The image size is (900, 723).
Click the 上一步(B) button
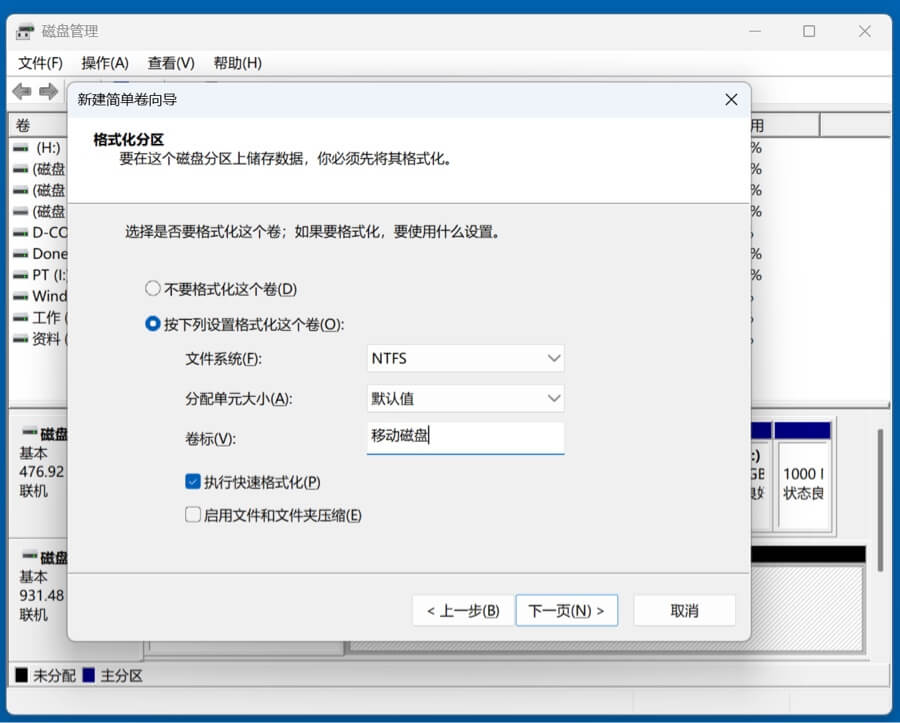pos(461,610)
